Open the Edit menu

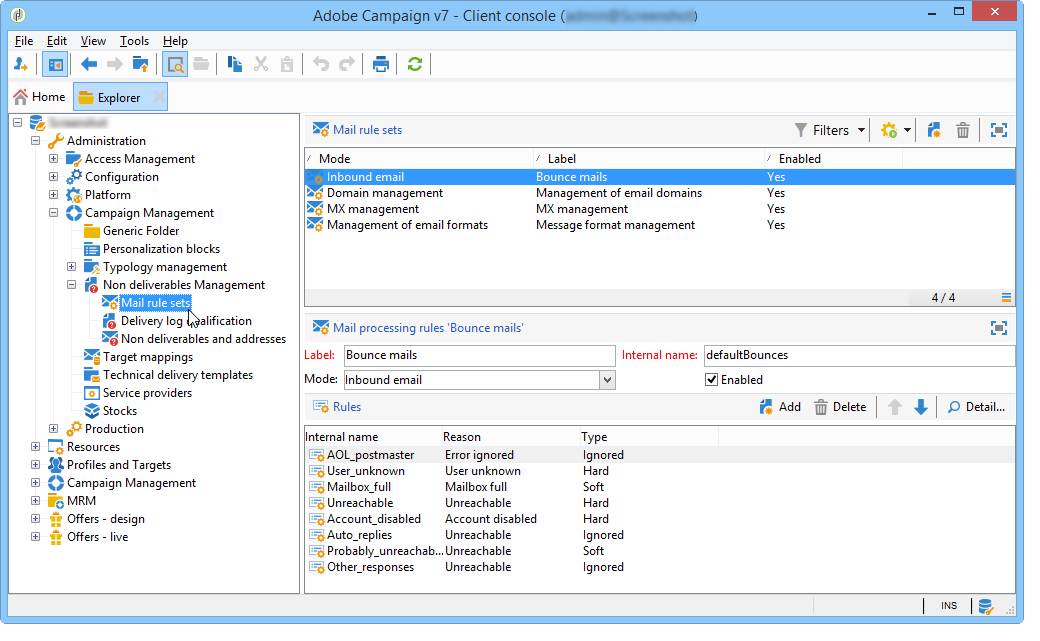click(56, 40)
